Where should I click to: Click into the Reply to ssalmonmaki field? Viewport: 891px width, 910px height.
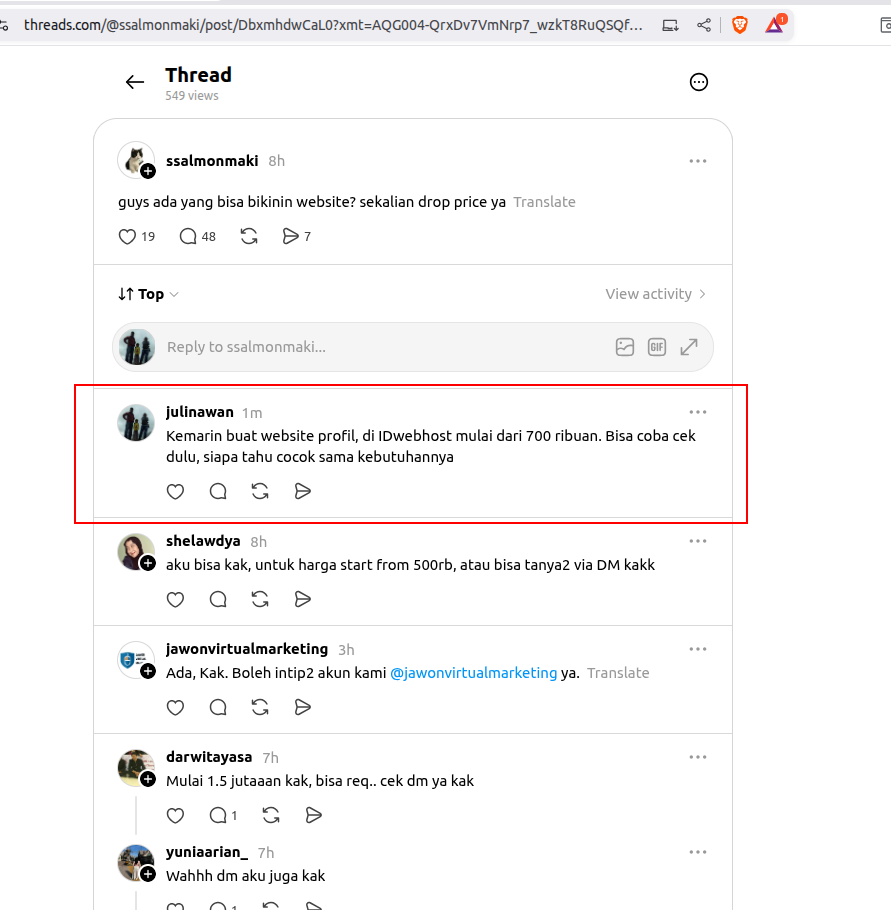(383, 347)
